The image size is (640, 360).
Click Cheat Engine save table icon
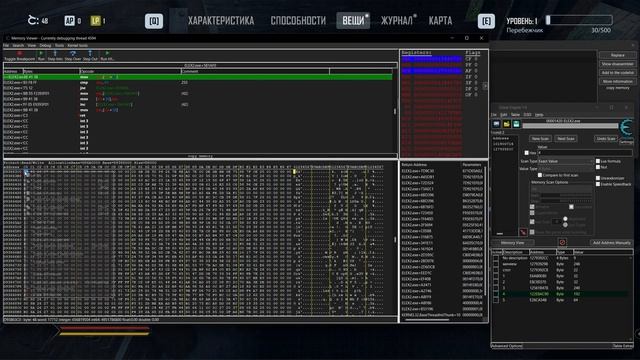click(x=516, y=124)
